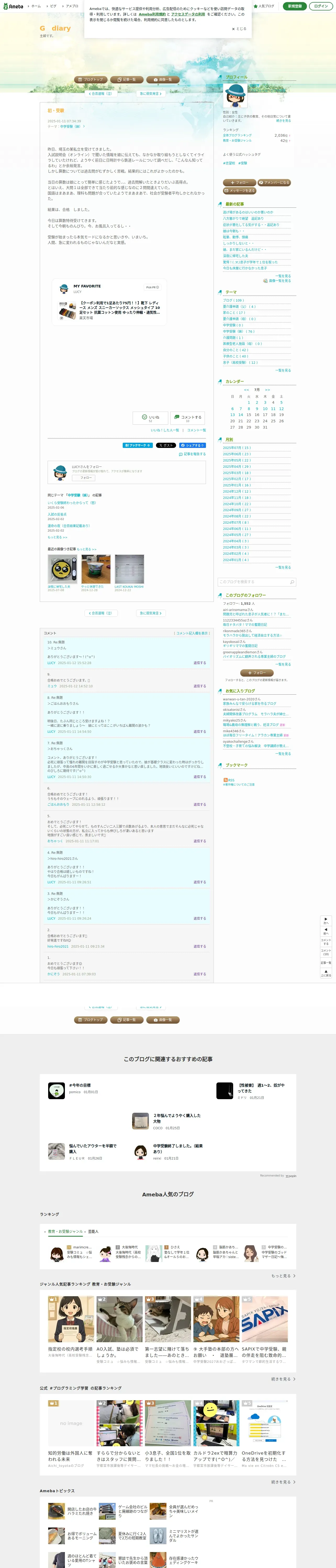Viewport: 336px width, 1568px height.
Task: Go to next month with >> in calendar
Action: click(x=267, y=390)
